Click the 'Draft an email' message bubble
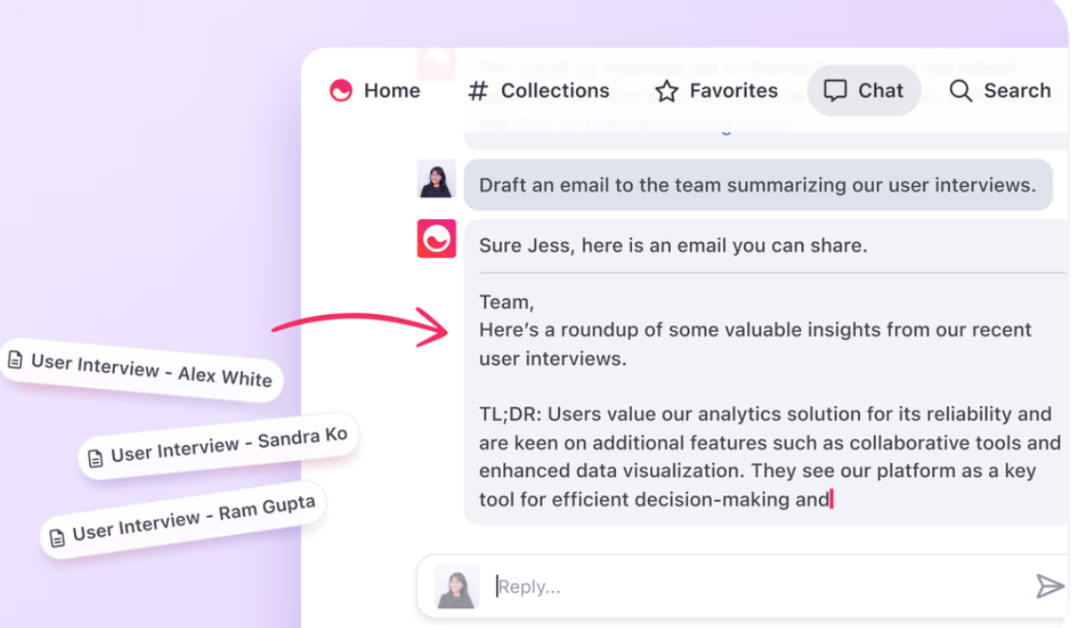 (758, 185)
